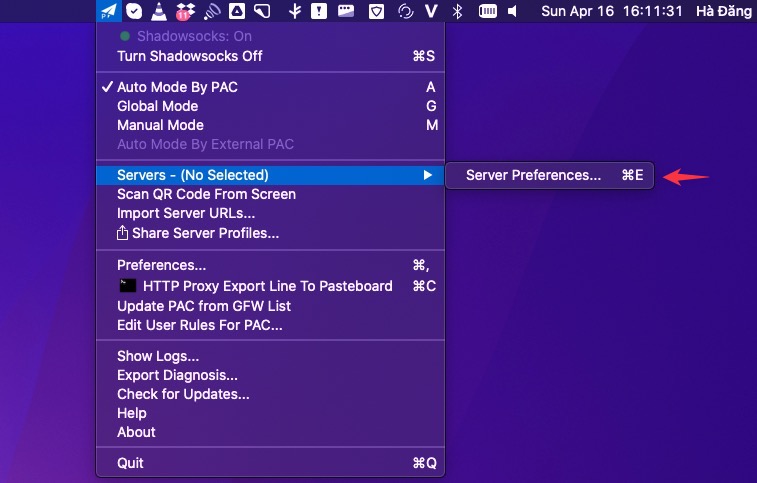
Task: Choose Export Diagnosis...
Action: pyautogui.click(x=270, y=375)
